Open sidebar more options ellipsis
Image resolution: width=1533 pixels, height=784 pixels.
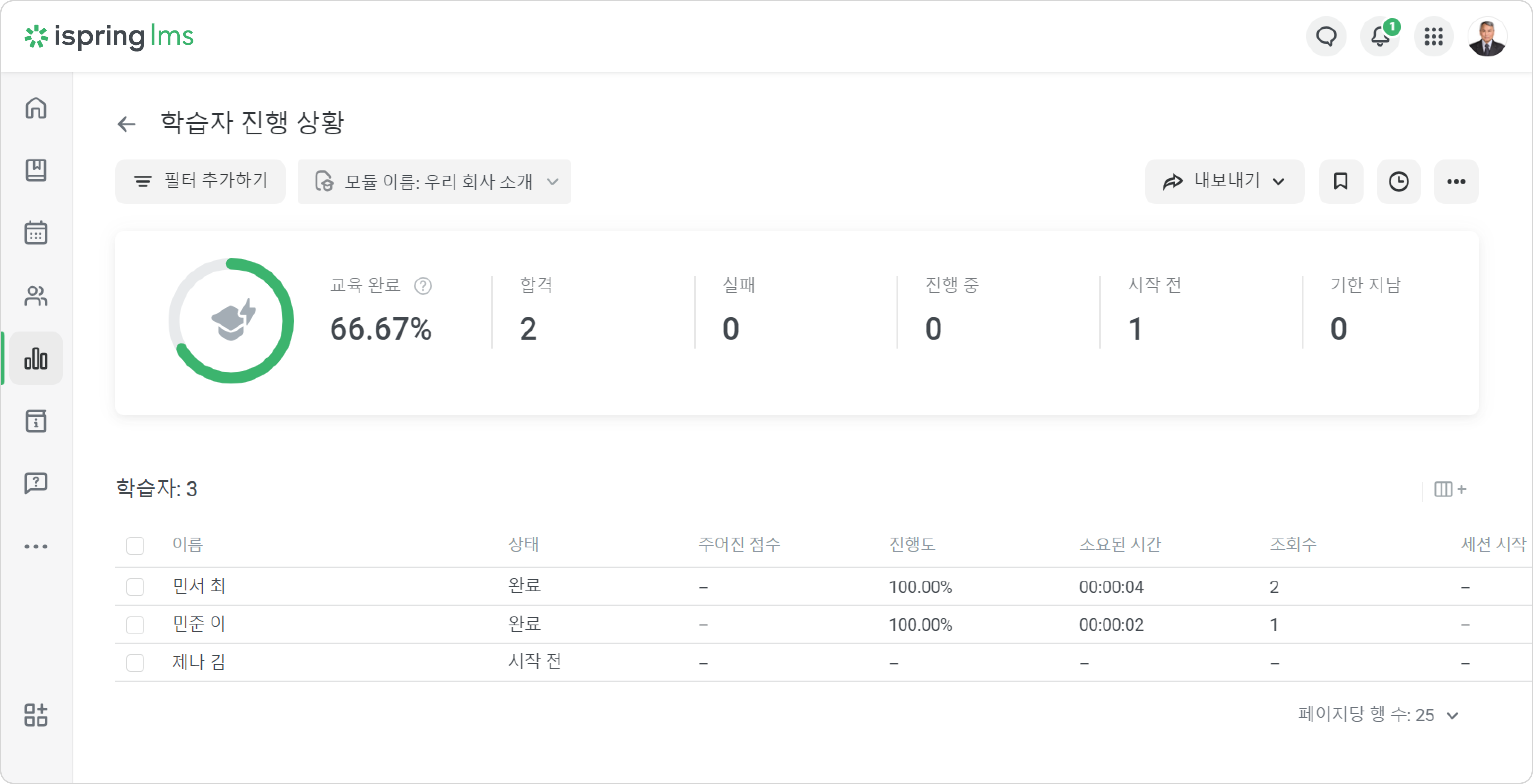coord(36,546)
